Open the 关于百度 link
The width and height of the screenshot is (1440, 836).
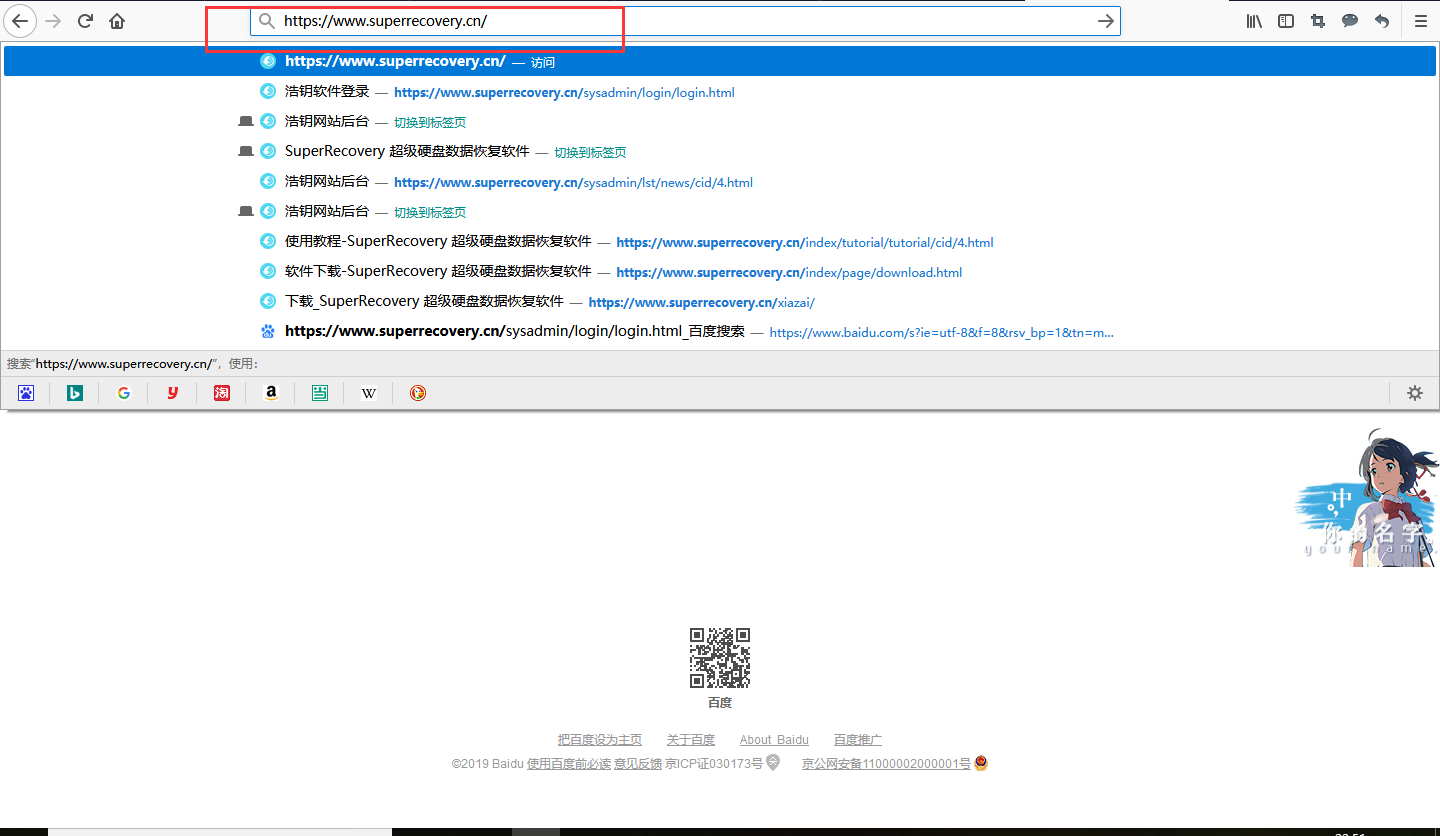[x=691, y=740]
